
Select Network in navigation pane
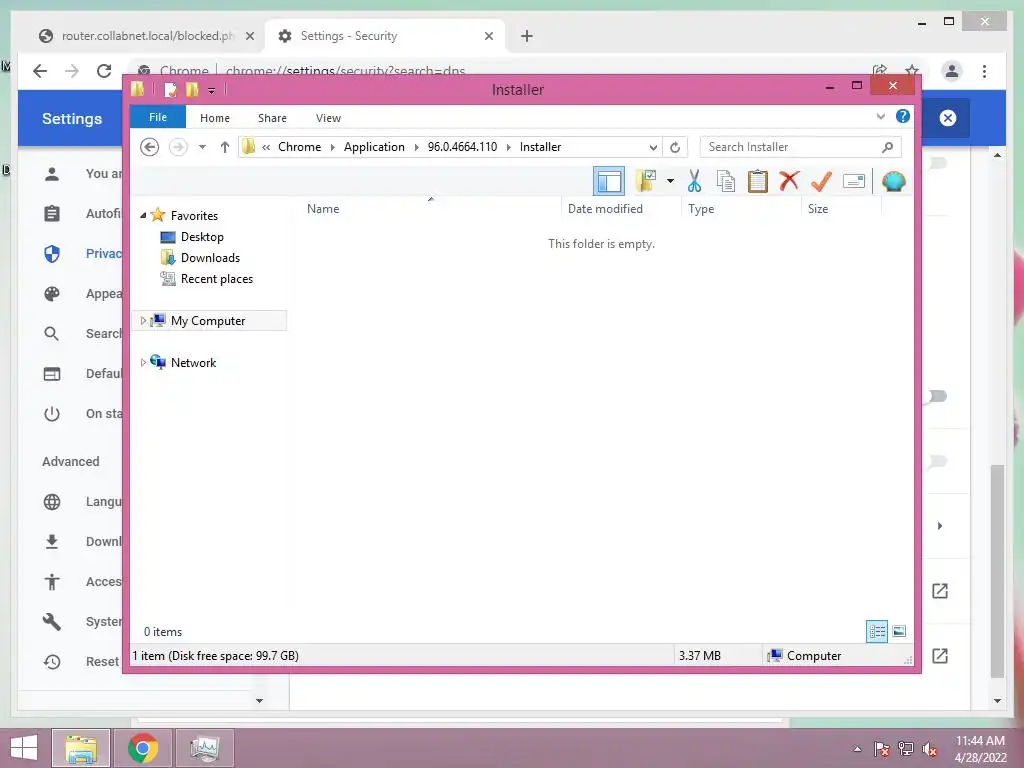[193, 362]
